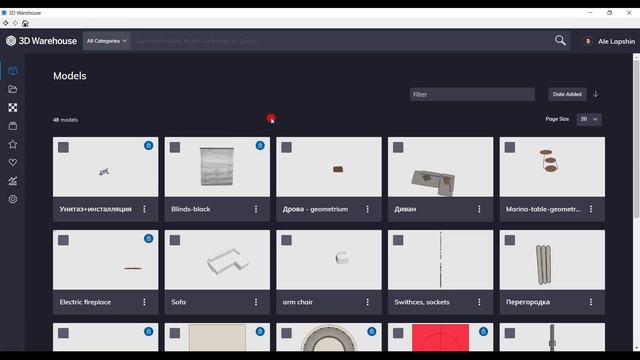Select checkbox on arm chair card
The height and width of the screenshot is (360, 640).
(287, 240)
